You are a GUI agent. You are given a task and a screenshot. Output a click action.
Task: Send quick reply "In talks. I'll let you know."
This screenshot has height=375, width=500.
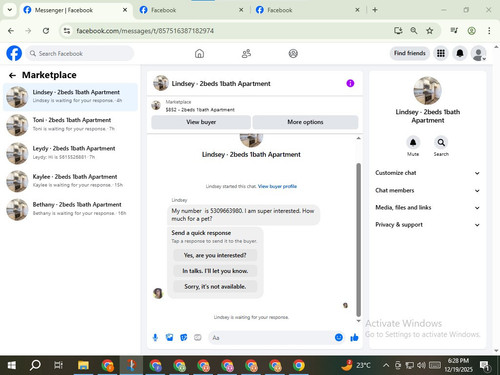[215, 271]
